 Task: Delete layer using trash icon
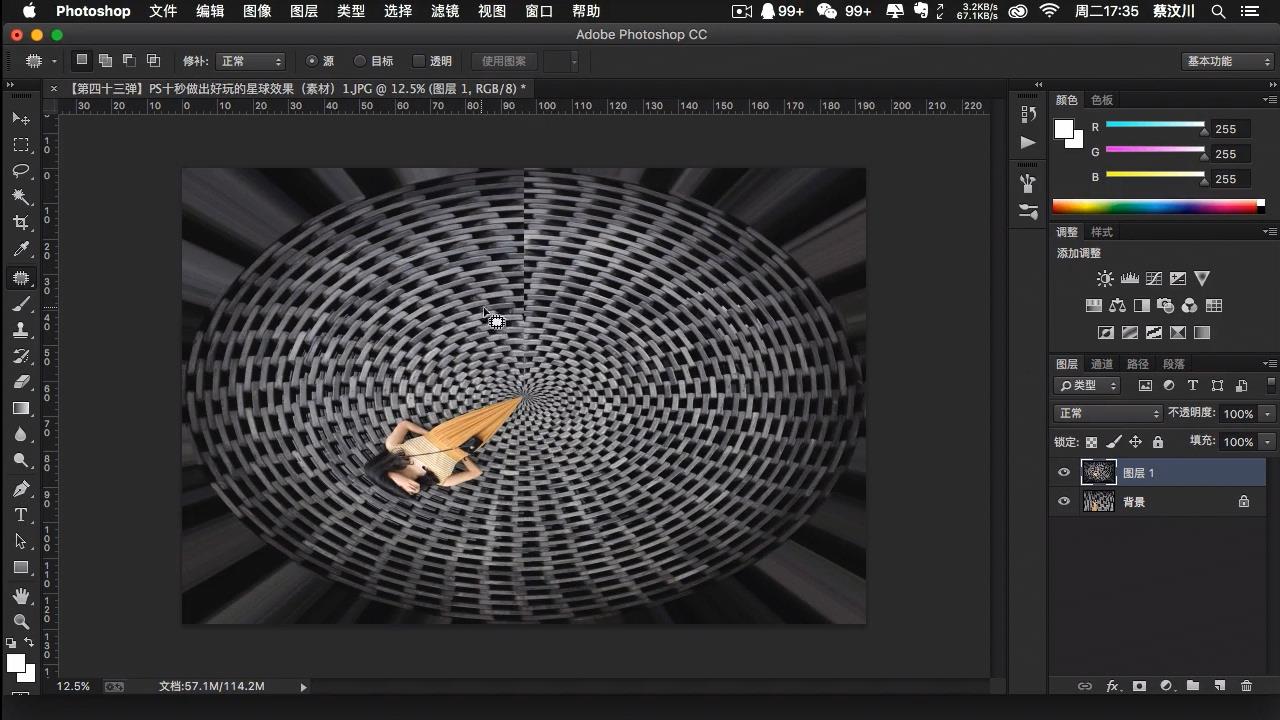click(x=1246, y=686)
